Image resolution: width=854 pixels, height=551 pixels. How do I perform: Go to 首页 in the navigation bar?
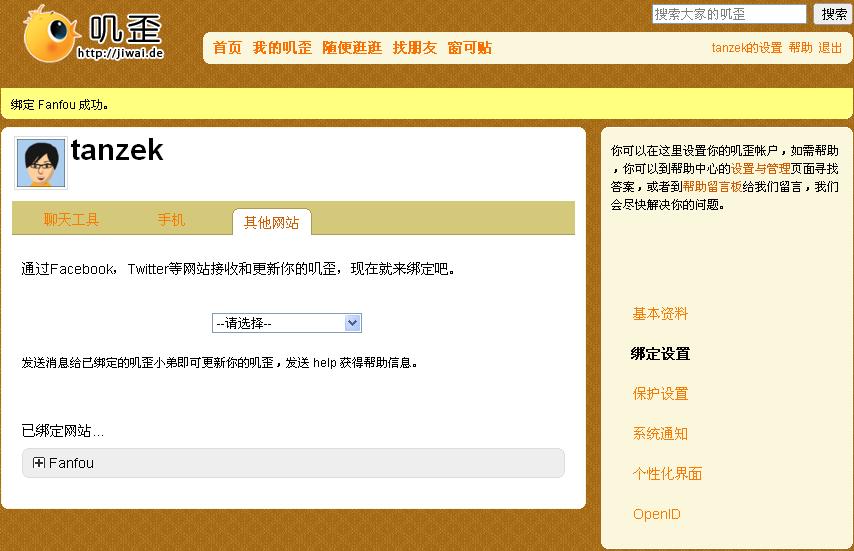coord(227,48)
